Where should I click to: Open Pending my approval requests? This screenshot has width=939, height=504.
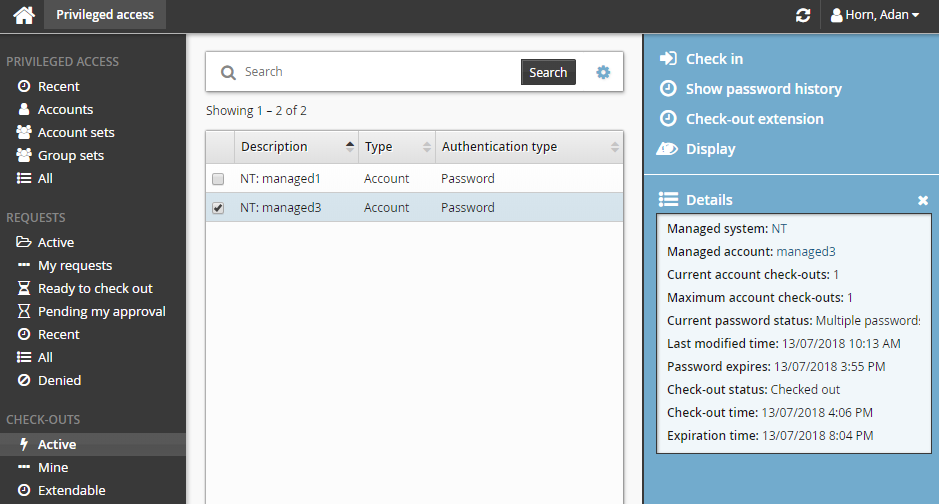101,311
